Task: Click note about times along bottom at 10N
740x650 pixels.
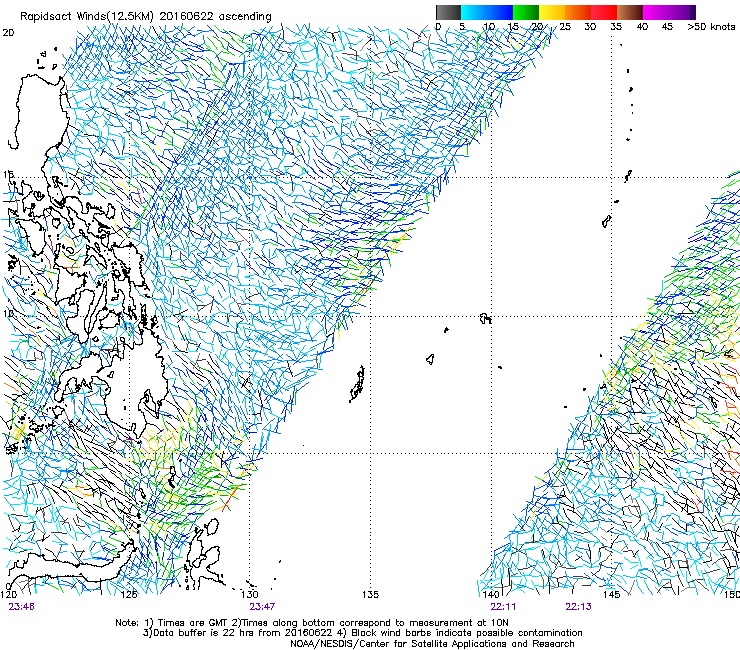Action: tap(370, 623)
